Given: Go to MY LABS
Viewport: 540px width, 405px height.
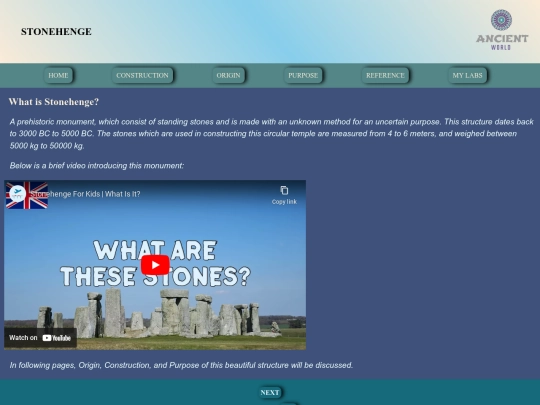Looking at the screenshot, I should pos(467,75).
